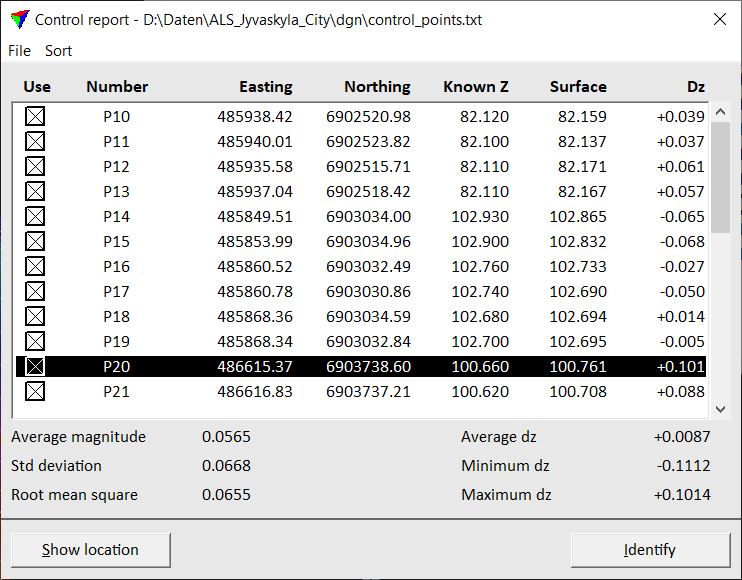This screenshot has width=742, height=580.
Task: Uncheck the Use box for P10
Action: coord(35,117)
